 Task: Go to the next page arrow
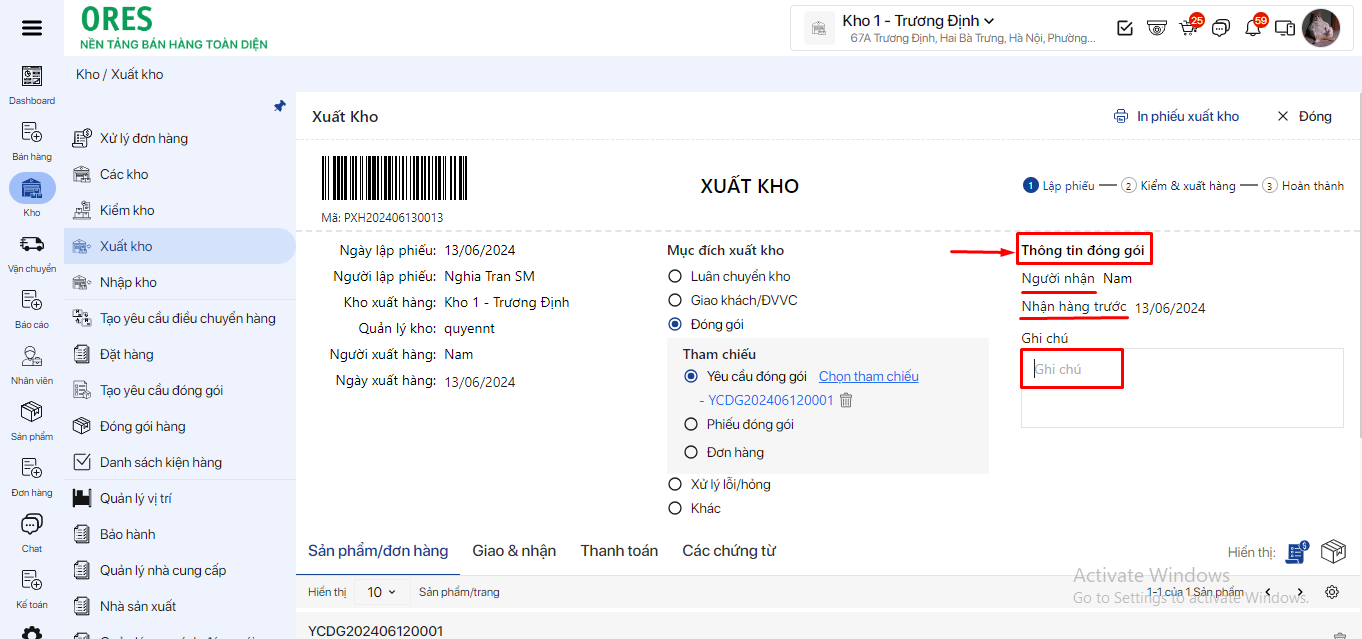[1300, 592]
